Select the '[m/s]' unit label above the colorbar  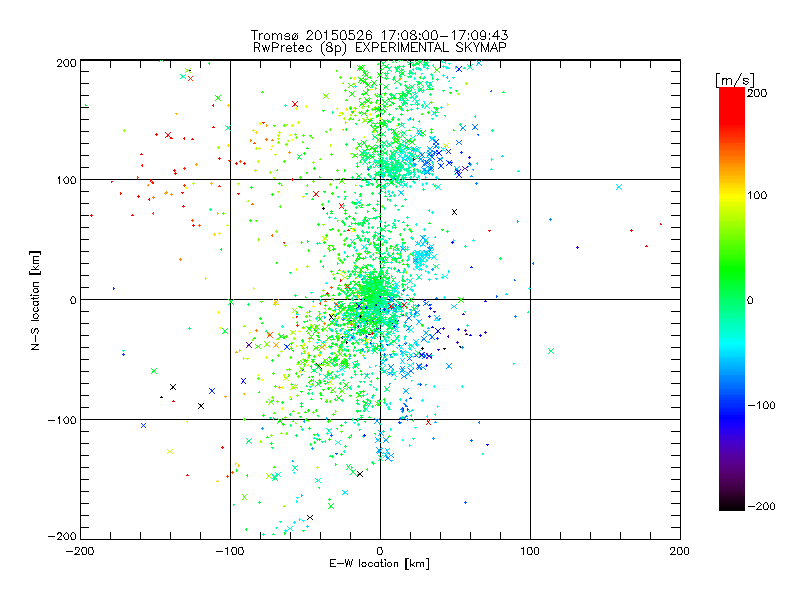(735, 80)
